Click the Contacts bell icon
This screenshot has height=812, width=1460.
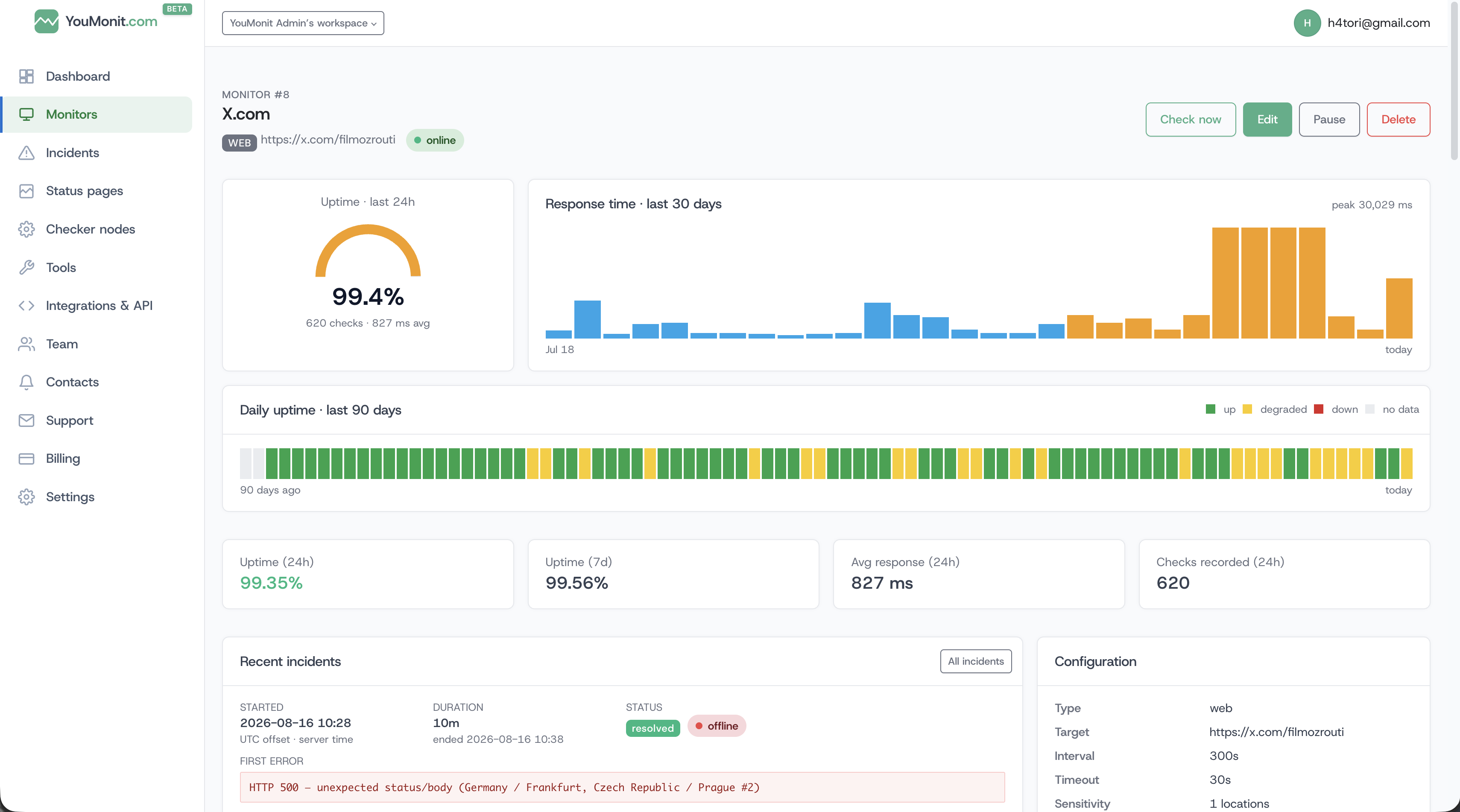click(x=26, y=382)
